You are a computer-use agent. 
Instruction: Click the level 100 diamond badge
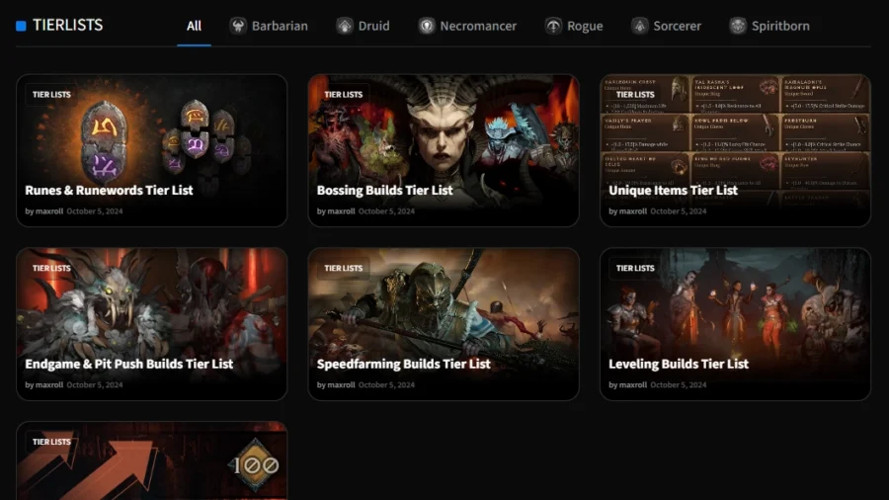click(x=256, y=465)
